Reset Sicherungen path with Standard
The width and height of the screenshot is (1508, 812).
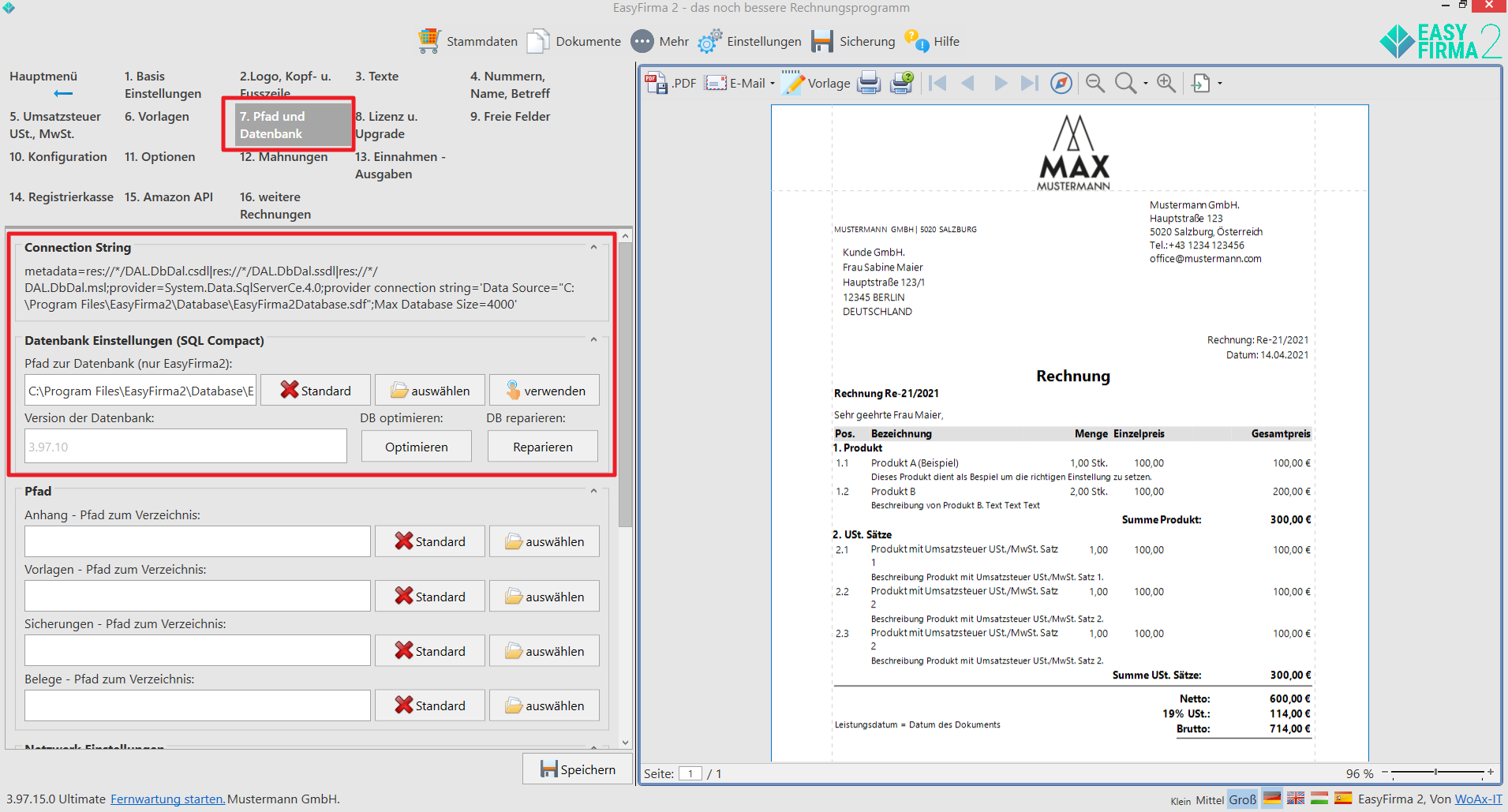point(430,651)
